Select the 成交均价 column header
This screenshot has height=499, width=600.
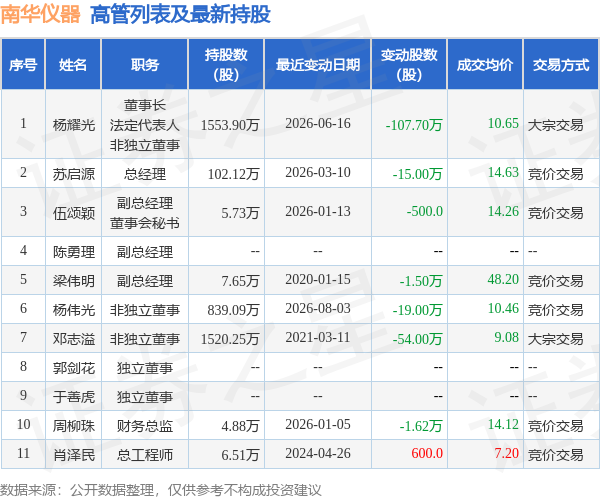click(x=485, y=64)
